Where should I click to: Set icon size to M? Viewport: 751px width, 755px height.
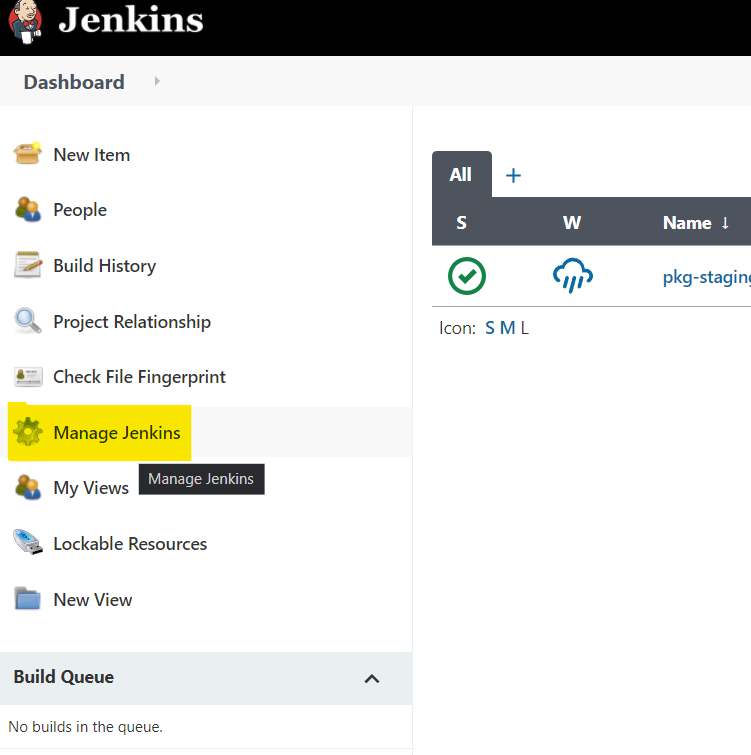(x=507, y=328)
